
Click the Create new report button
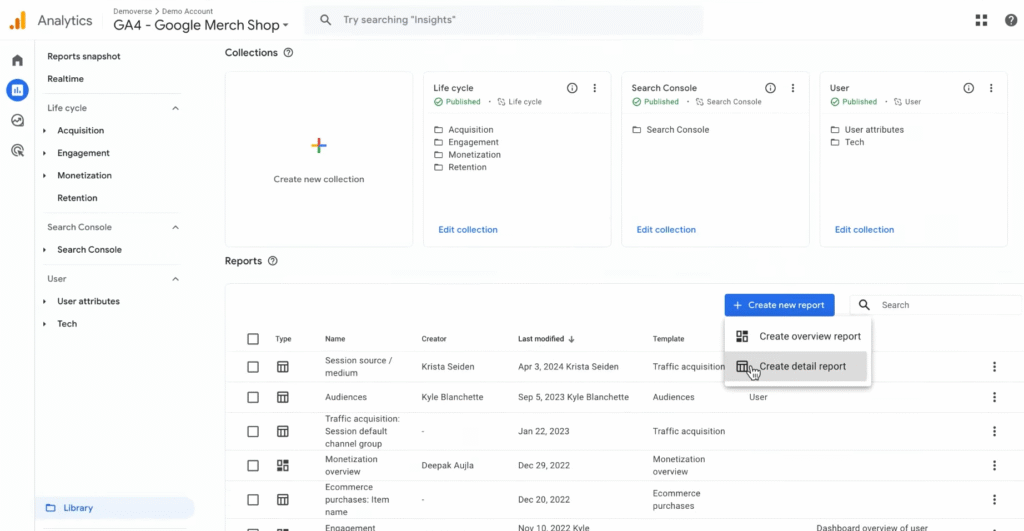779,305
